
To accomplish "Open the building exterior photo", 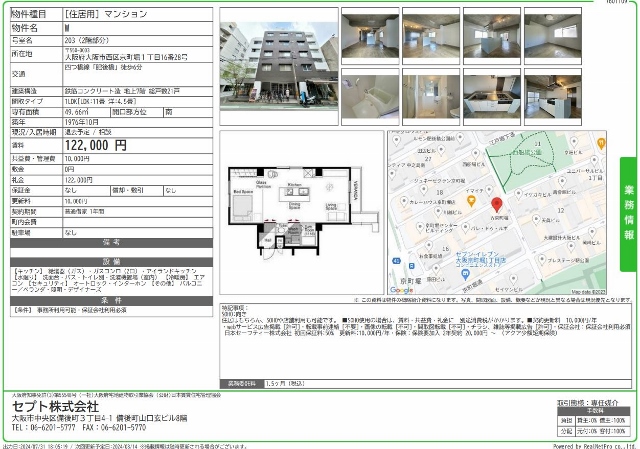I will point(279,66).
